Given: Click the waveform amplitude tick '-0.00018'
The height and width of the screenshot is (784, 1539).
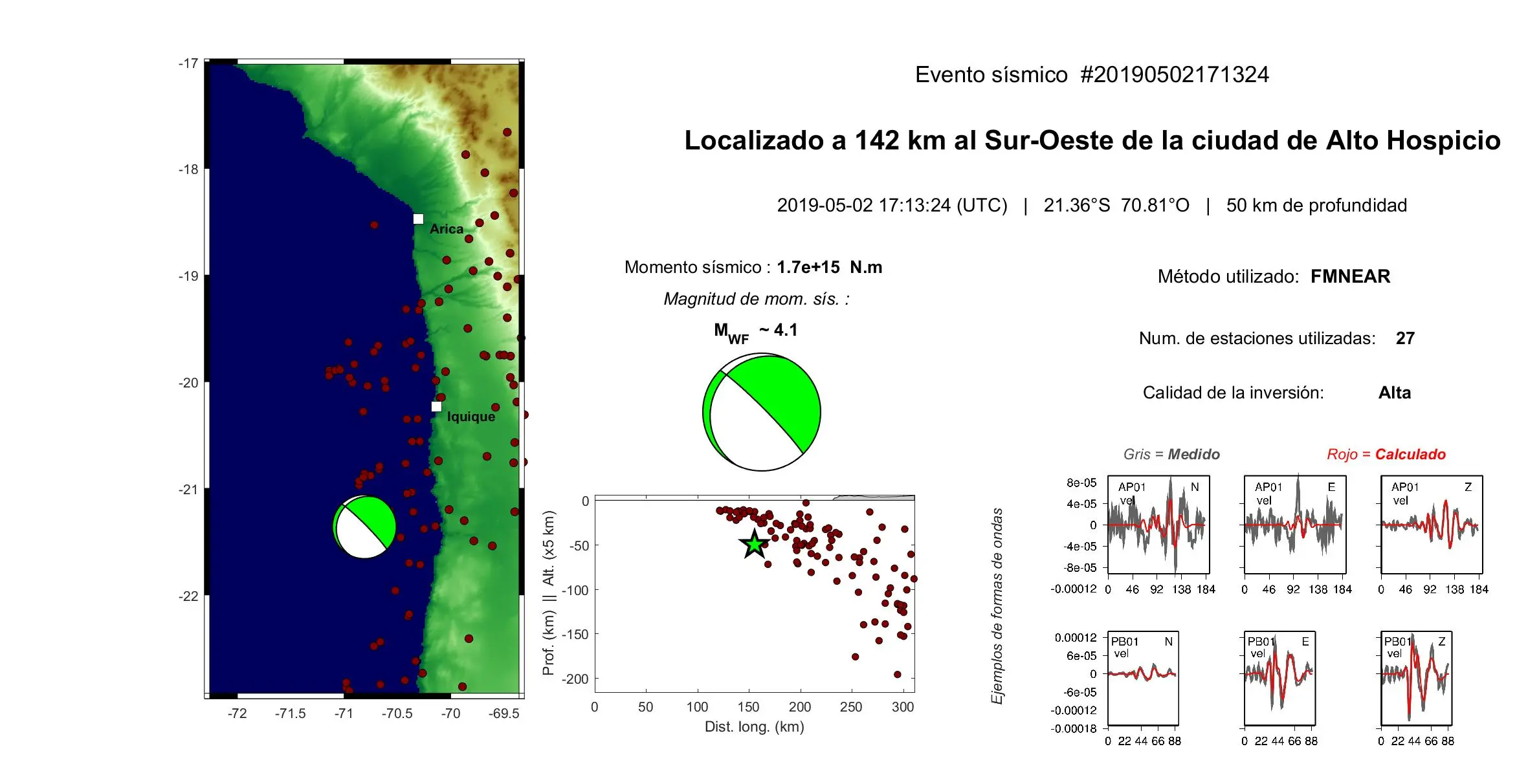Looking at the screenshot, I should [1074, 728].
